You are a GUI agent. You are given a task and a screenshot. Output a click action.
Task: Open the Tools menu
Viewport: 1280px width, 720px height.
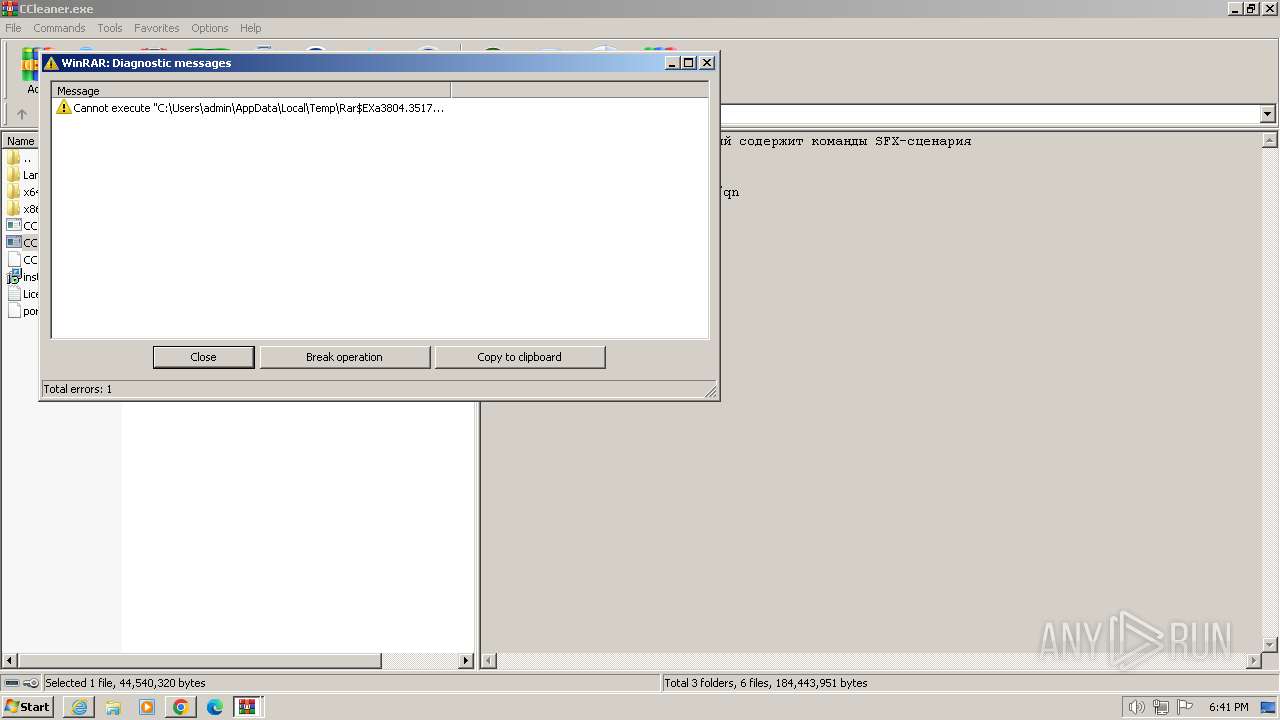(110, 28)
